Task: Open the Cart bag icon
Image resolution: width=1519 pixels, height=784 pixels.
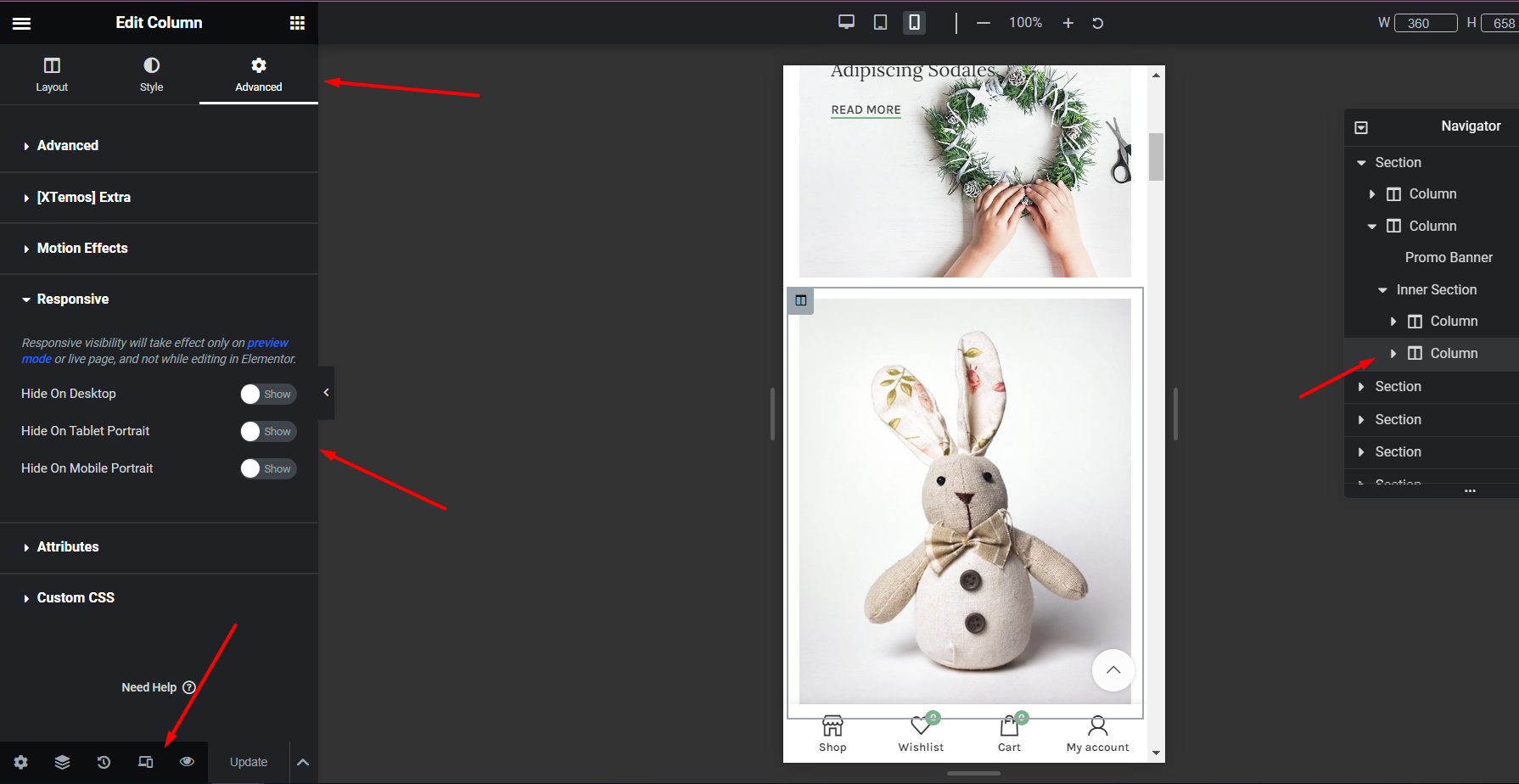Action: coord(1009,726)
